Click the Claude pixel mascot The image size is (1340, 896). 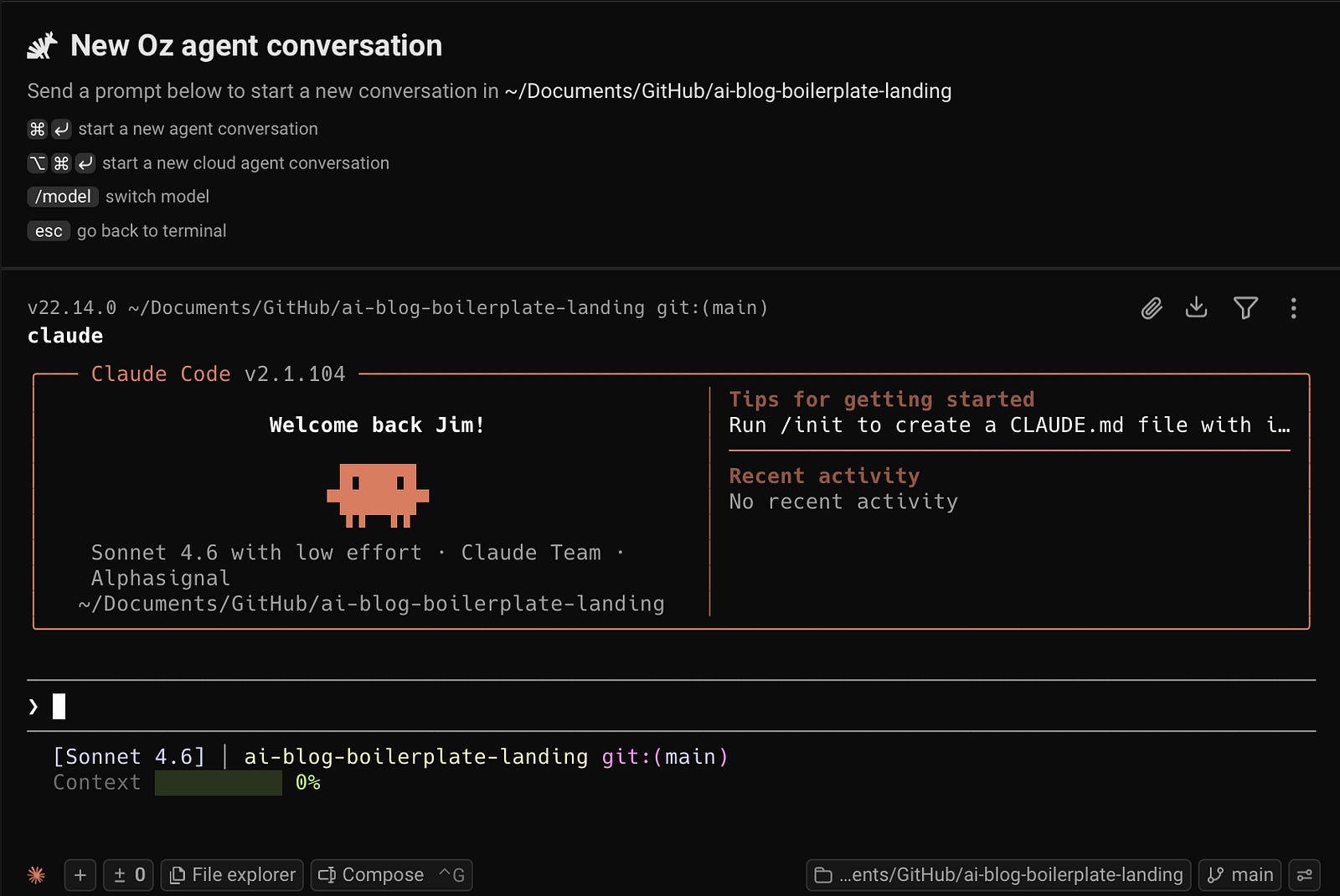click(378, 495)
